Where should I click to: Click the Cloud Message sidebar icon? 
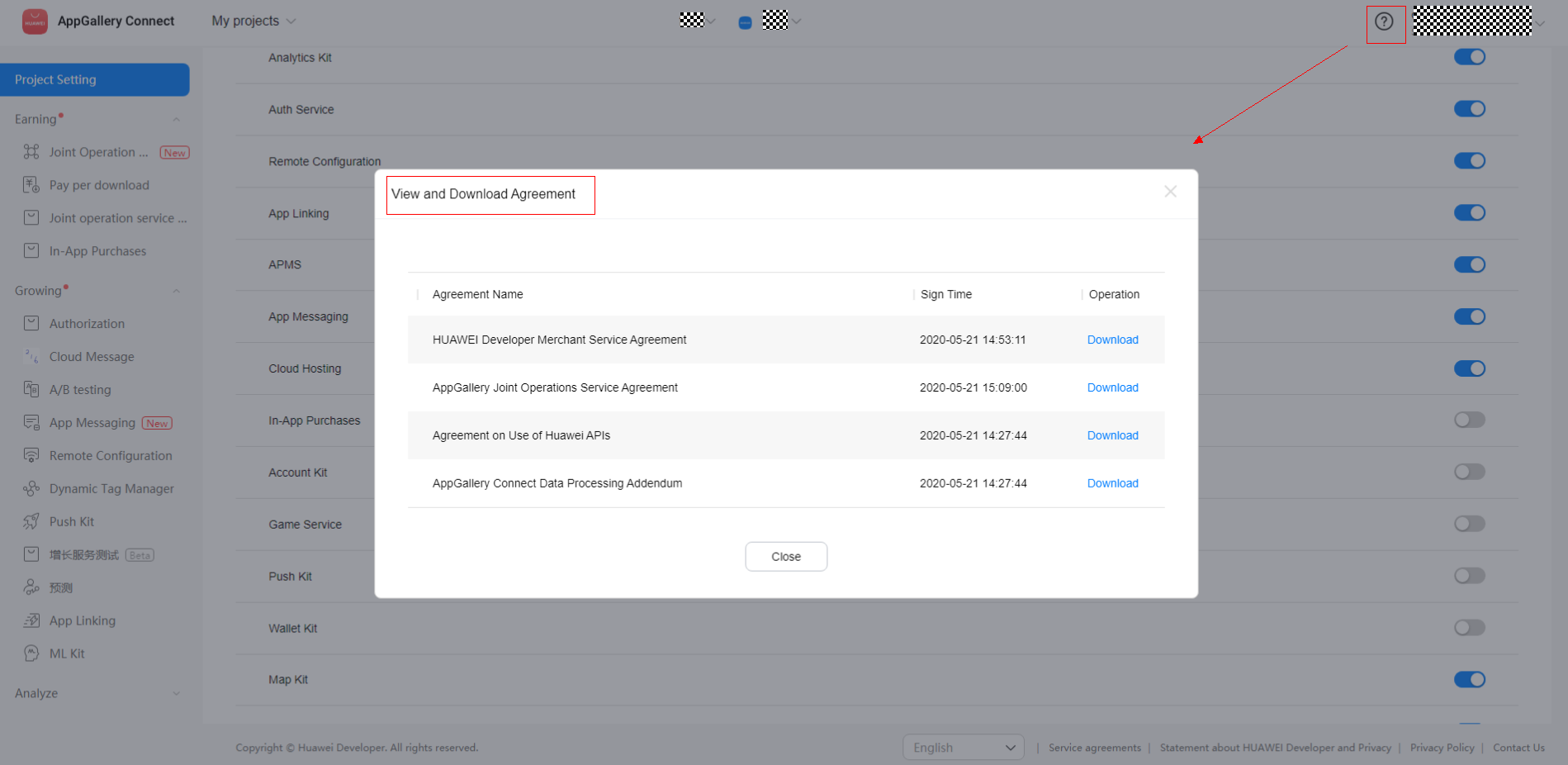pyautogui.click(x=31, y=357)
